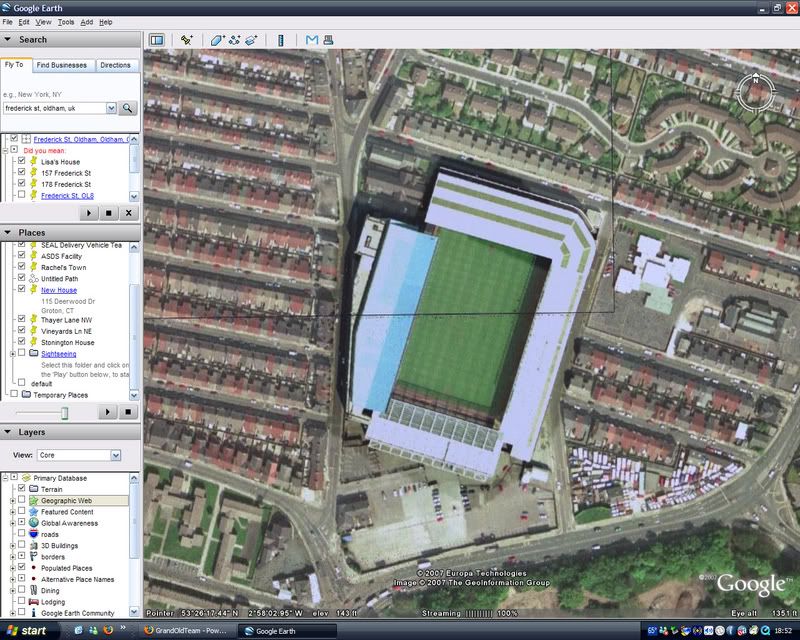This screenshot has height=640, width=800.
Task: Enable the roads layer checkbox
Action: point(21,533)
